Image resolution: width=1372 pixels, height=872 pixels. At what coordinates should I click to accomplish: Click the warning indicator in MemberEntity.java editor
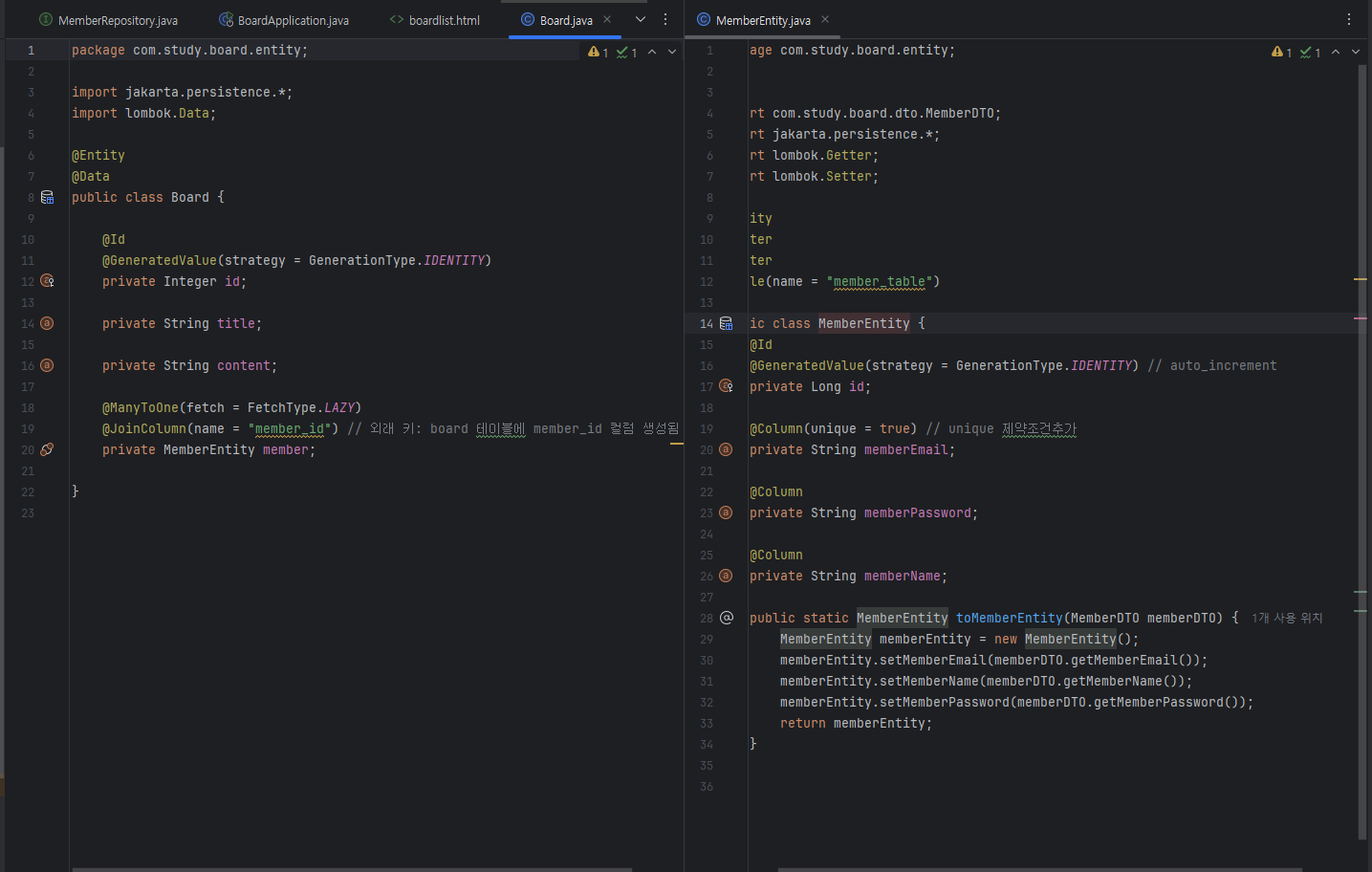(x=1281, y=52)
